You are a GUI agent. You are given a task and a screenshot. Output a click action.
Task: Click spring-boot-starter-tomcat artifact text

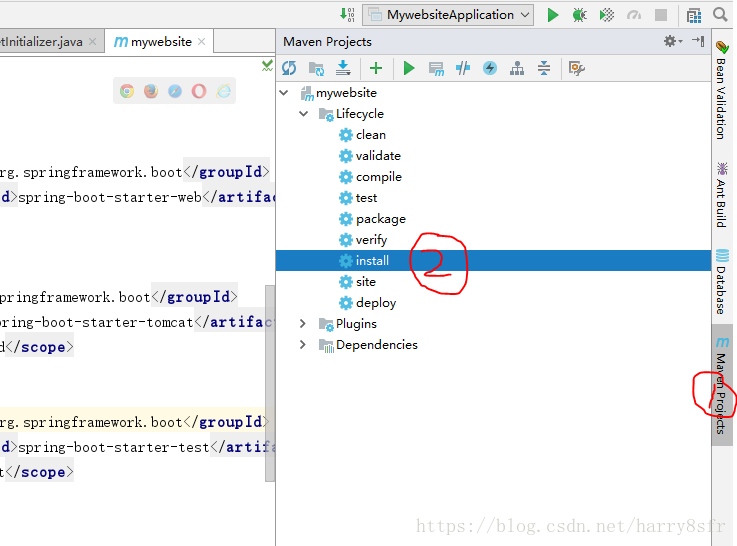pos(96,322)
